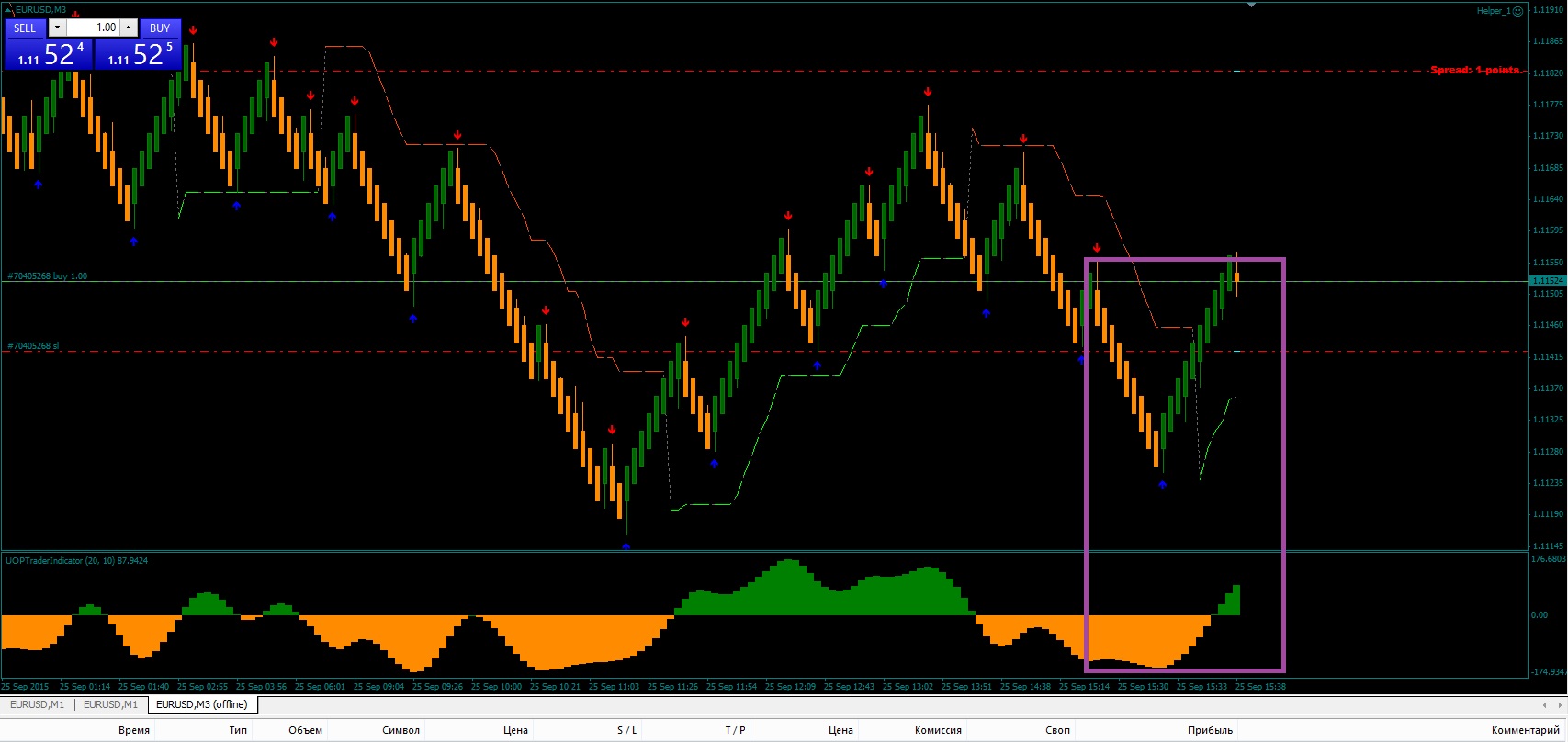Click the Прибыль column header
1568x742 pixels.
pyautogui.click(x=1210, y=730)
